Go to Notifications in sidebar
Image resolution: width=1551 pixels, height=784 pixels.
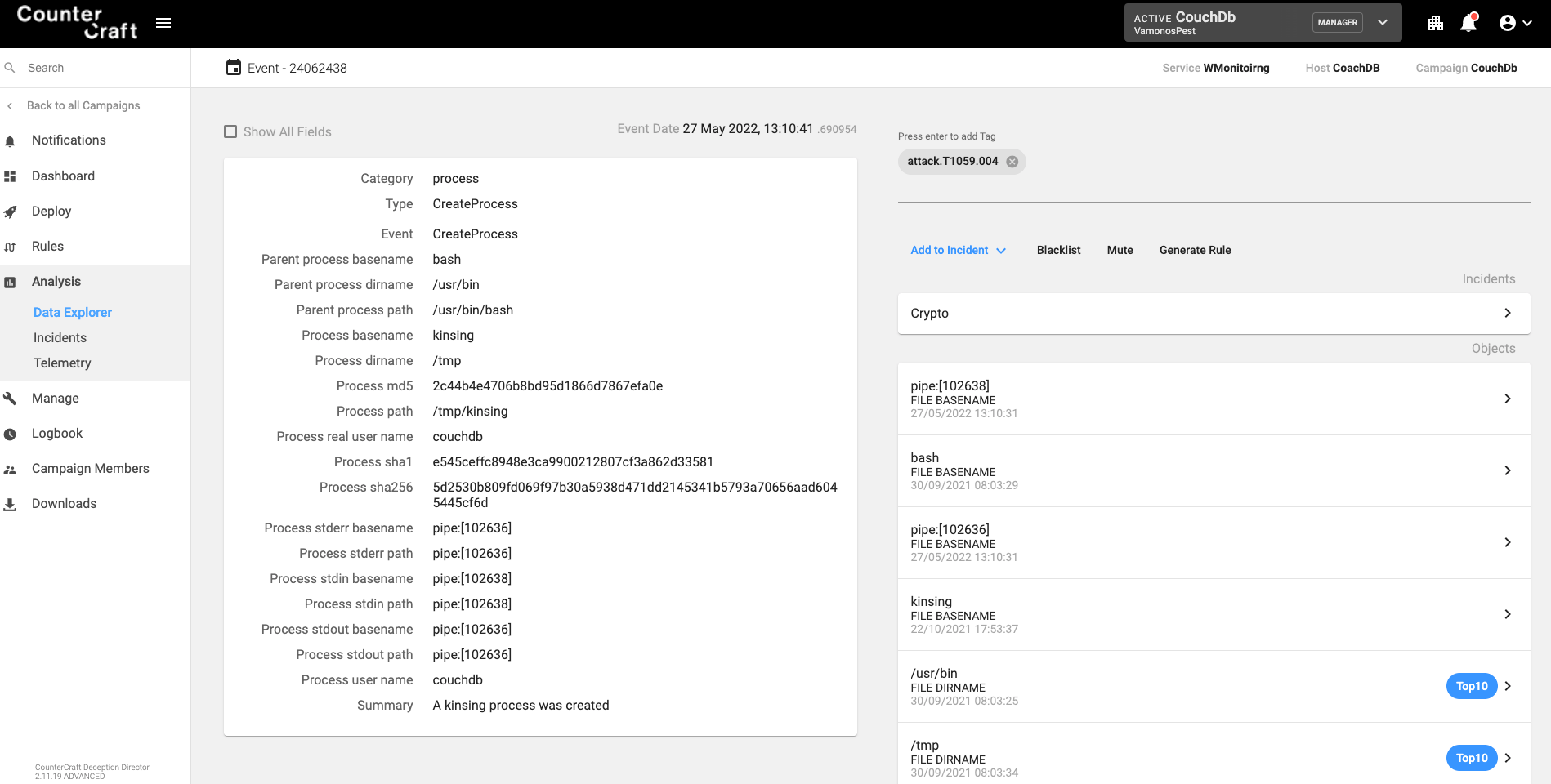(69, 140)
